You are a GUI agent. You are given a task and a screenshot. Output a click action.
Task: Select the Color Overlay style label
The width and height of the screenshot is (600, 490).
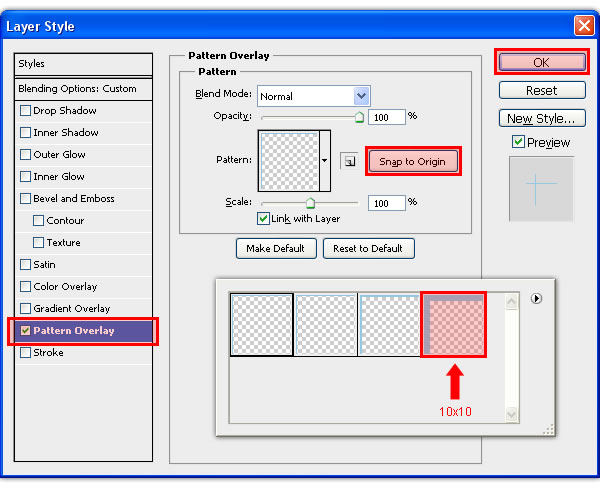(x=65, y=287)
